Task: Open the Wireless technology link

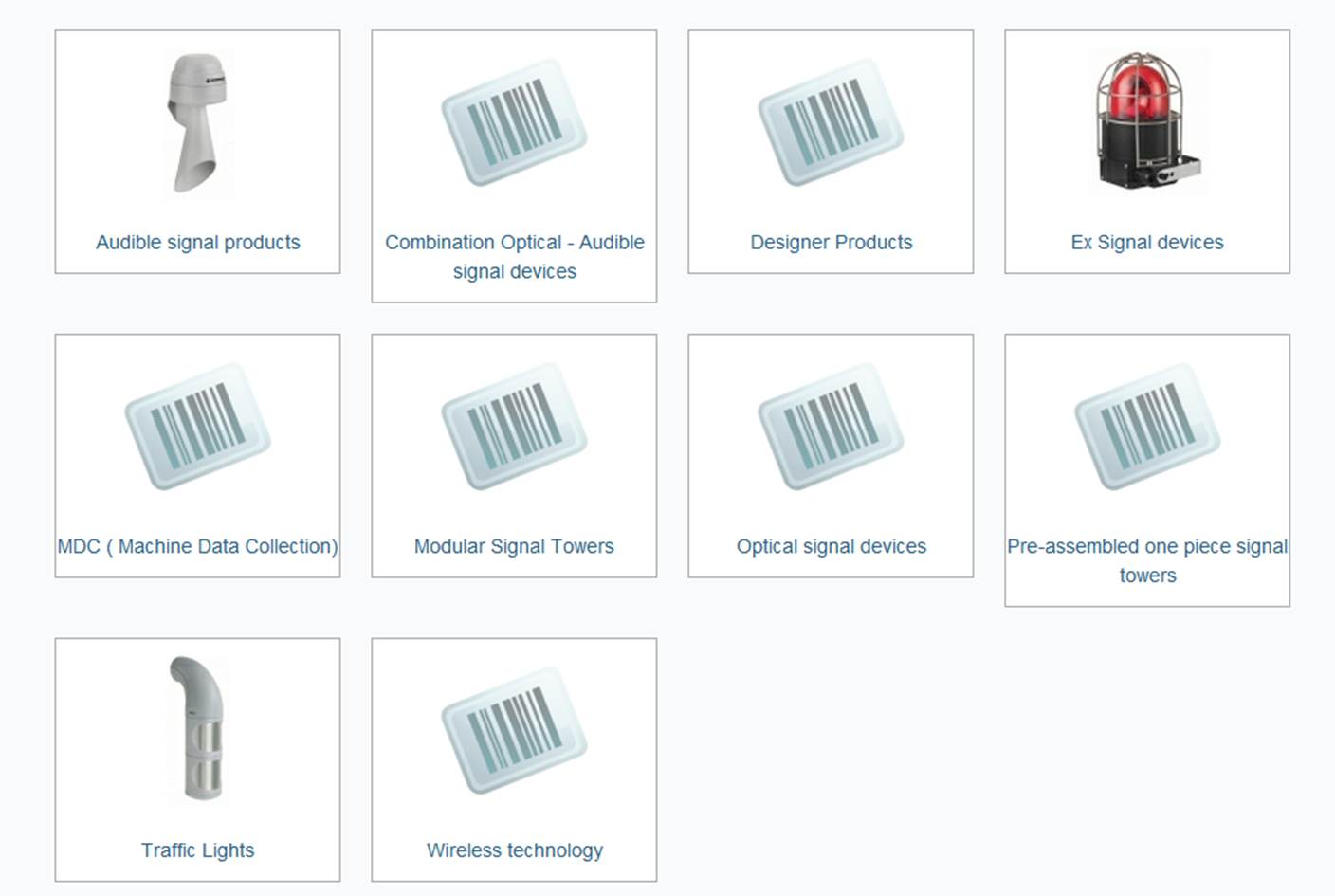Action: [514, 850]
